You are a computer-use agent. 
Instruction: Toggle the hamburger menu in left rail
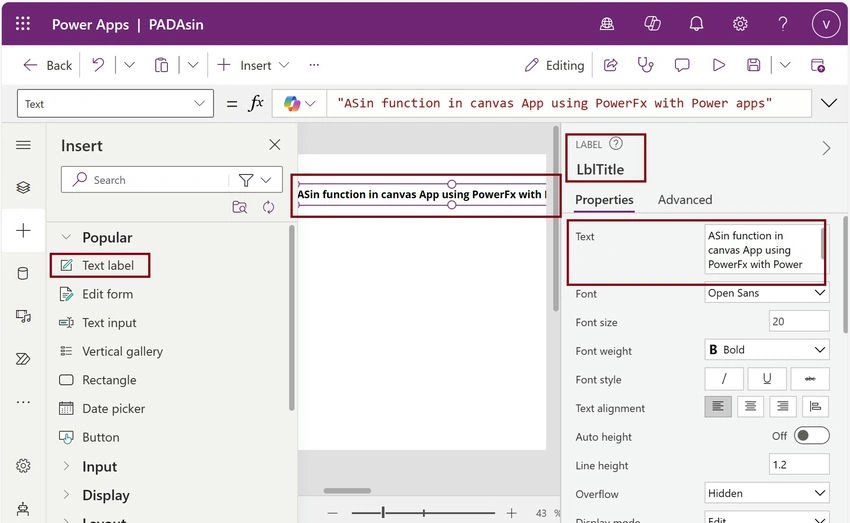(x=23, y=145)
